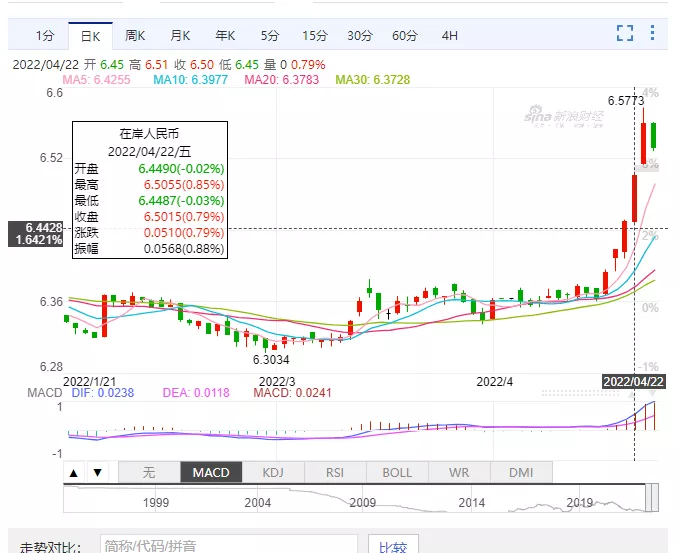This screenshot has height=553, width=679.
Task: Select the RSI indicator button
Action: click(x=335, y=472)
